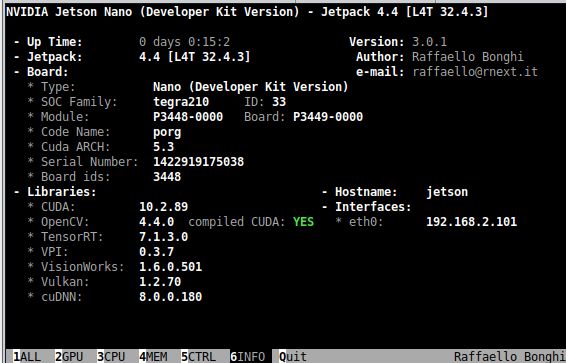This screenshot has width=566, height=363.
Task: Click the board ids value 3448
Action: tap(167, 177)
